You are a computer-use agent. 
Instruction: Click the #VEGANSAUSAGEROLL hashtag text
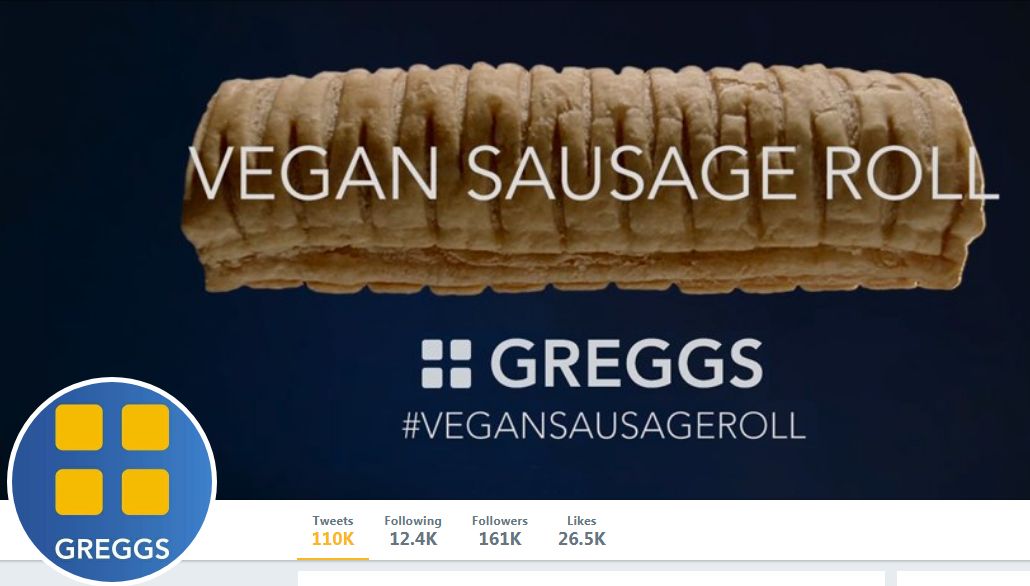(604, 426)
